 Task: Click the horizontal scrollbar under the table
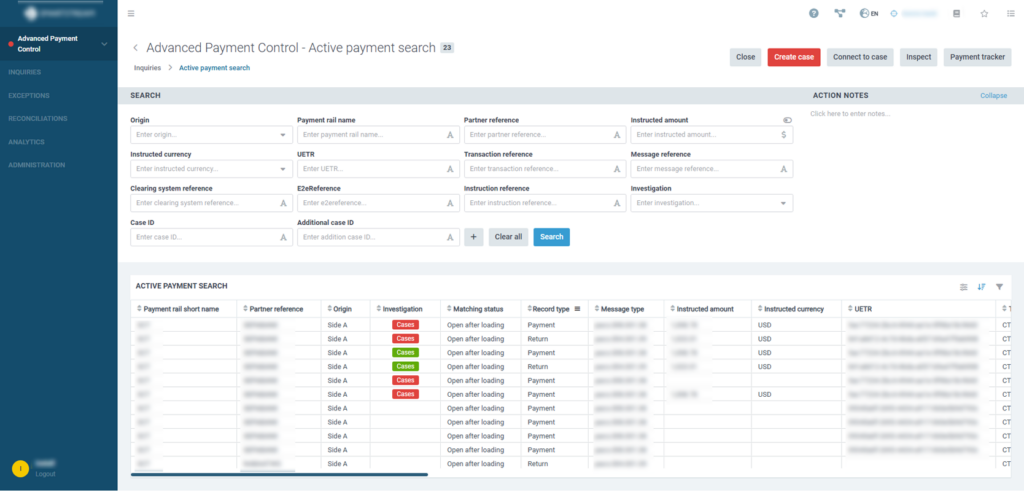(x=279, y=474)
